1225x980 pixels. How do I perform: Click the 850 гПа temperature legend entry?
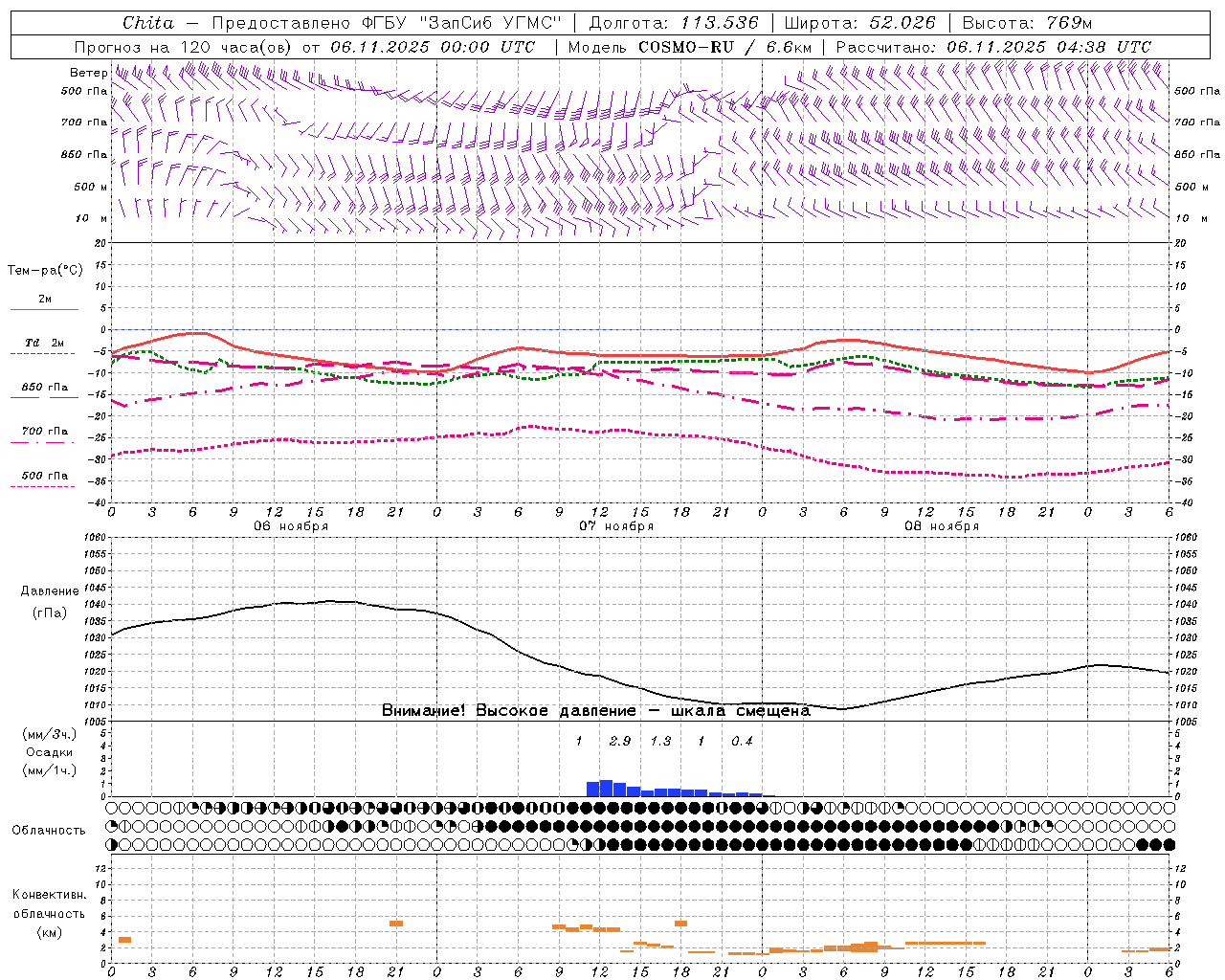pyautogui.click(x=45, y=388)
